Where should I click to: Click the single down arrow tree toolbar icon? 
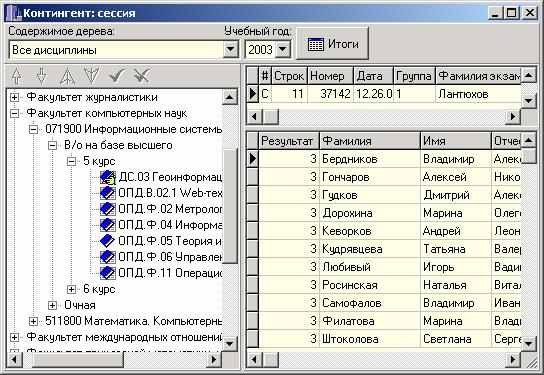pyautogui.click(x=42, y=76)
